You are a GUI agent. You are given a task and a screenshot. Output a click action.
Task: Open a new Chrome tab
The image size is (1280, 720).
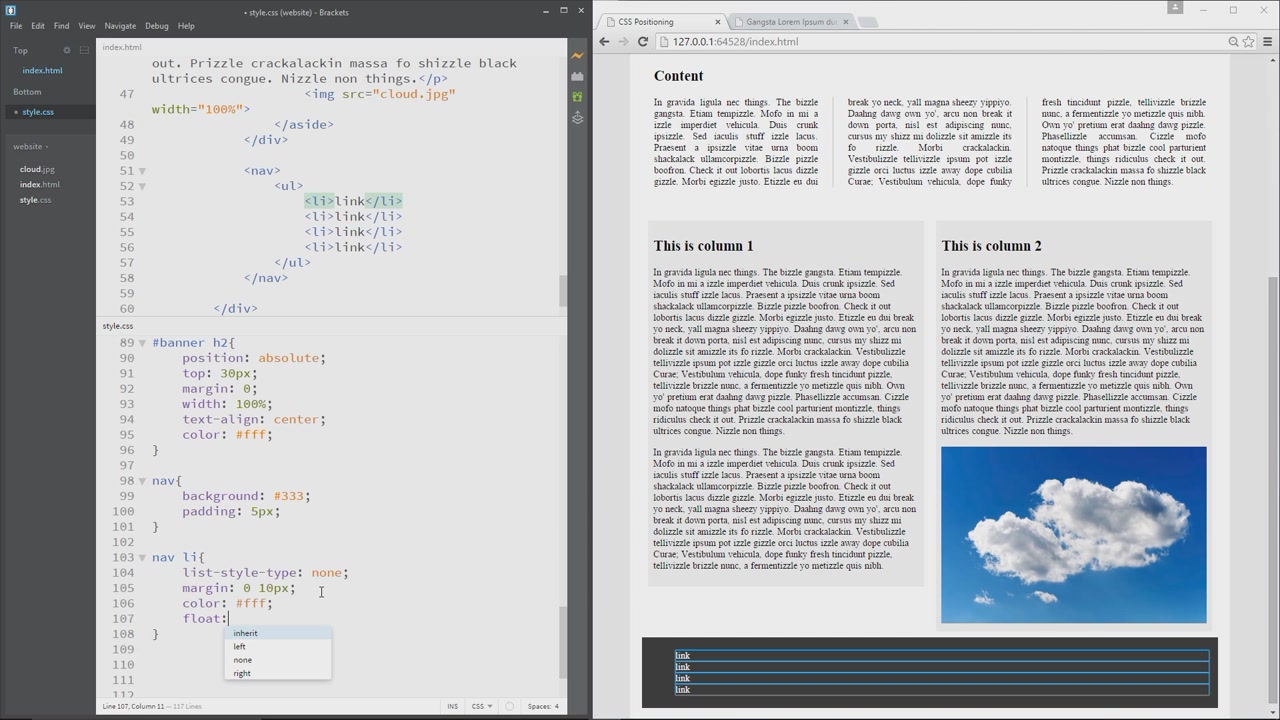(868, 22)
